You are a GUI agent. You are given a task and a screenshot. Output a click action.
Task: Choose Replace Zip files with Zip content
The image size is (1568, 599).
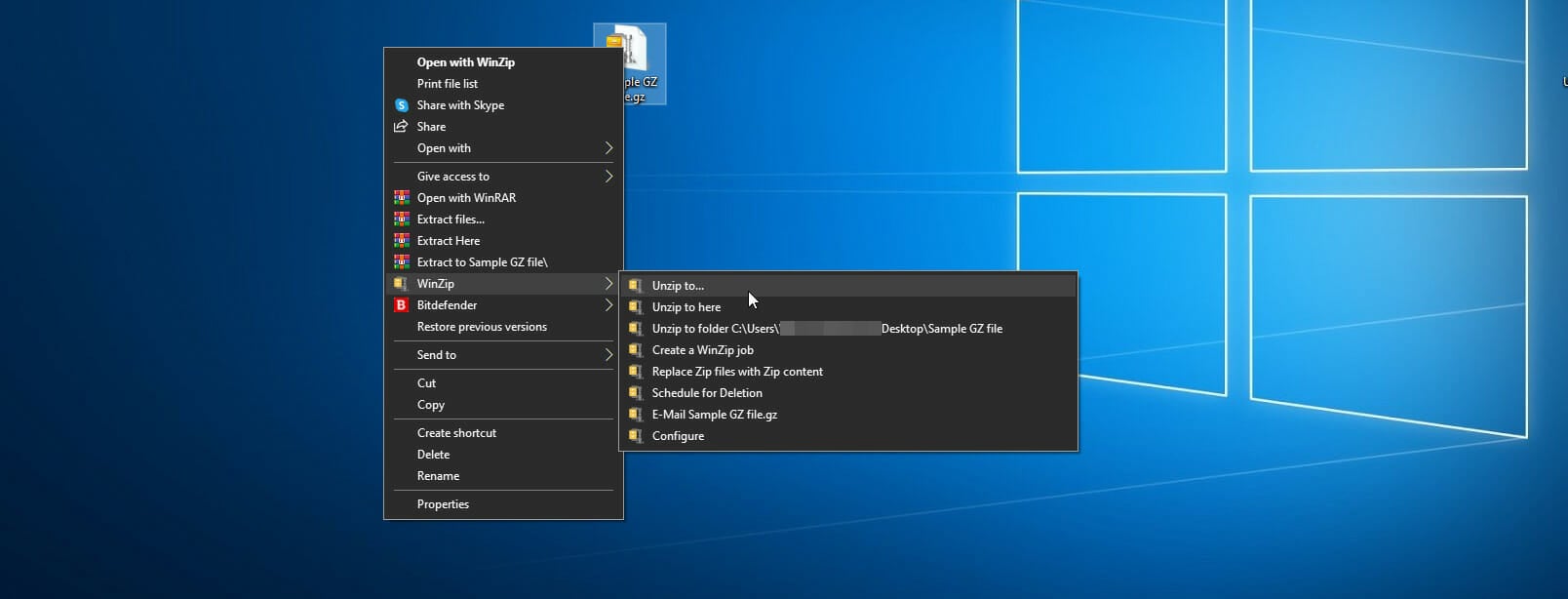(x=848, y=372)
